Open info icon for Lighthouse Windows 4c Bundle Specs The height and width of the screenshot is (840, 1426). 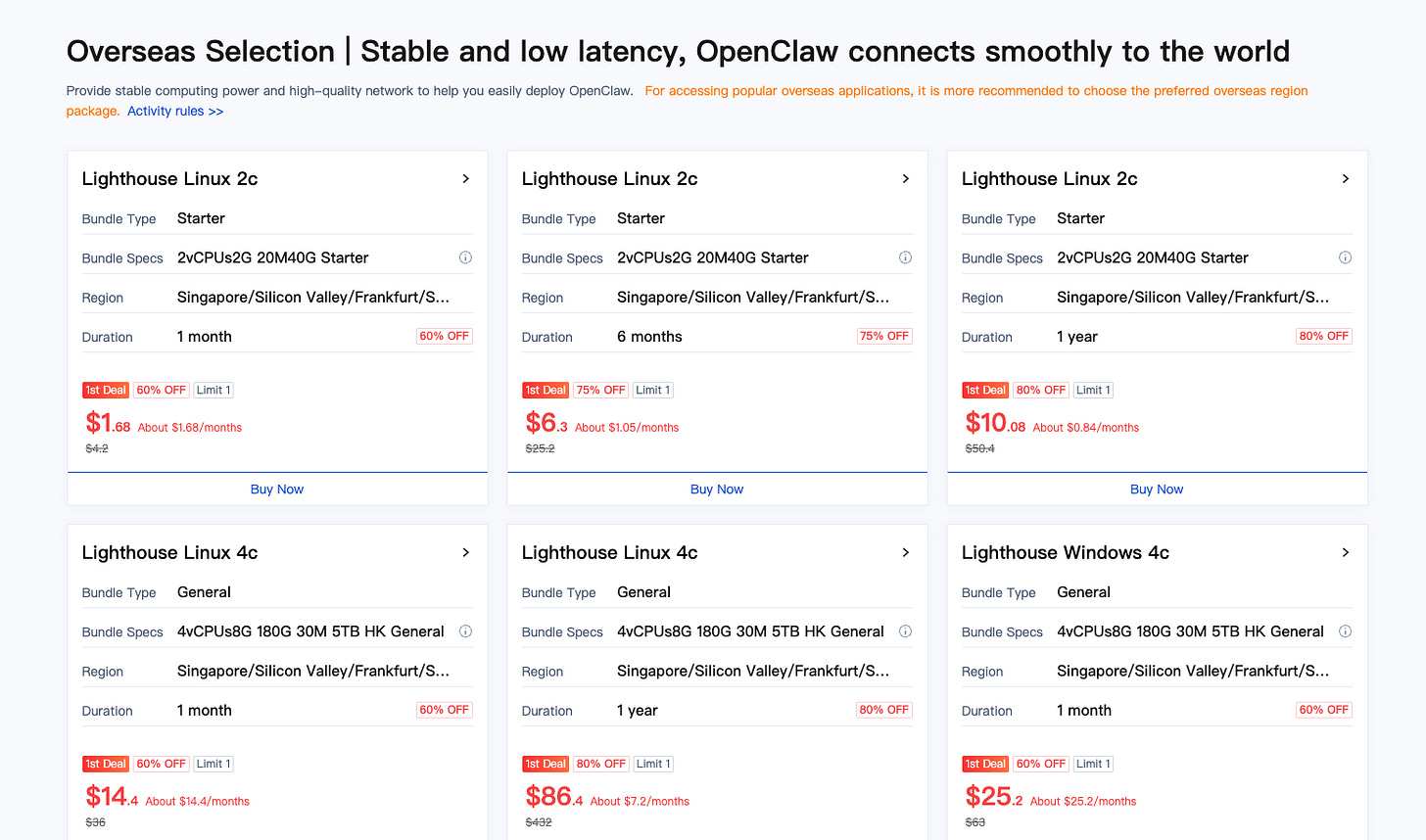pyautogui.click(x=1345, y=631)
